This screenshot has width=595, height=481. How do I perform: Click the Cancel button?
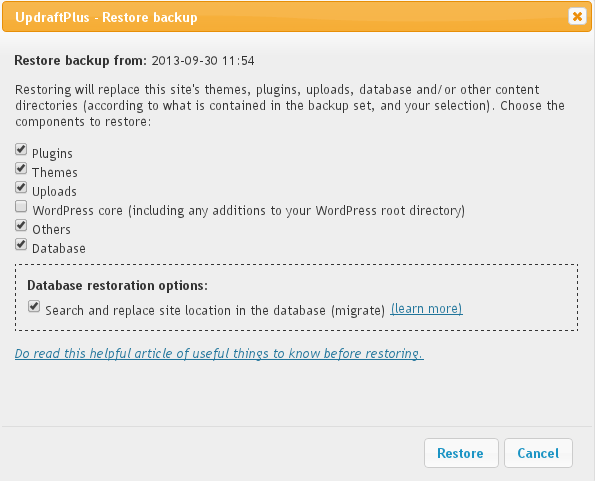[x=538, y=453]
